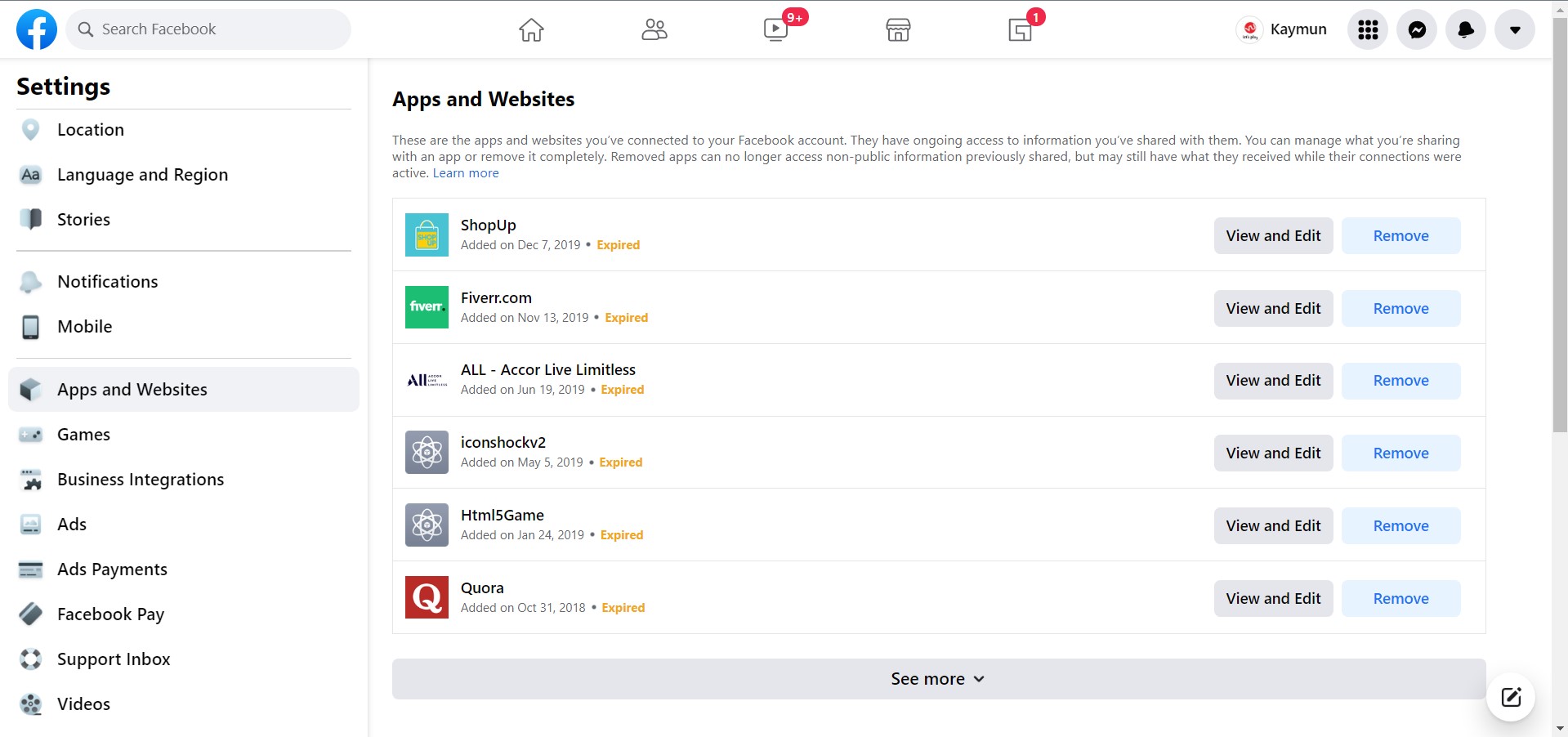Open the Location settings
1568x737 pixels.
pyautogui.click(x=91, y=130)
